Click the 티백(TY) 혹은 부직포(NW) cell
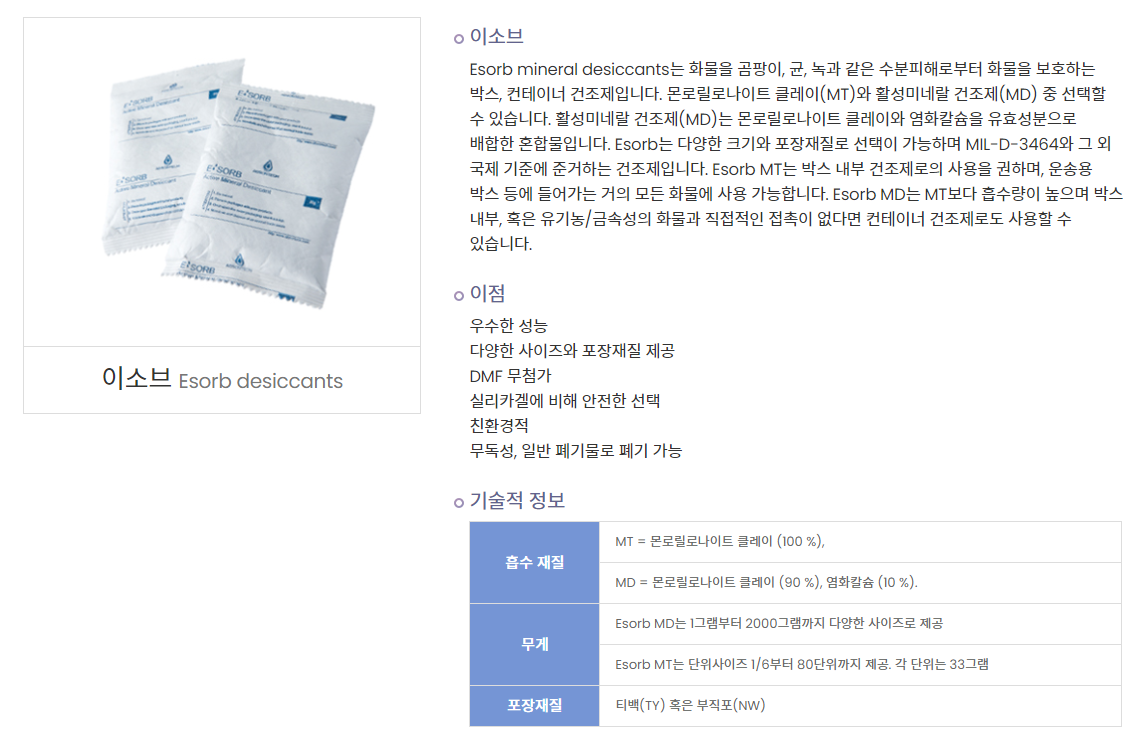 [x=860, y=705]
